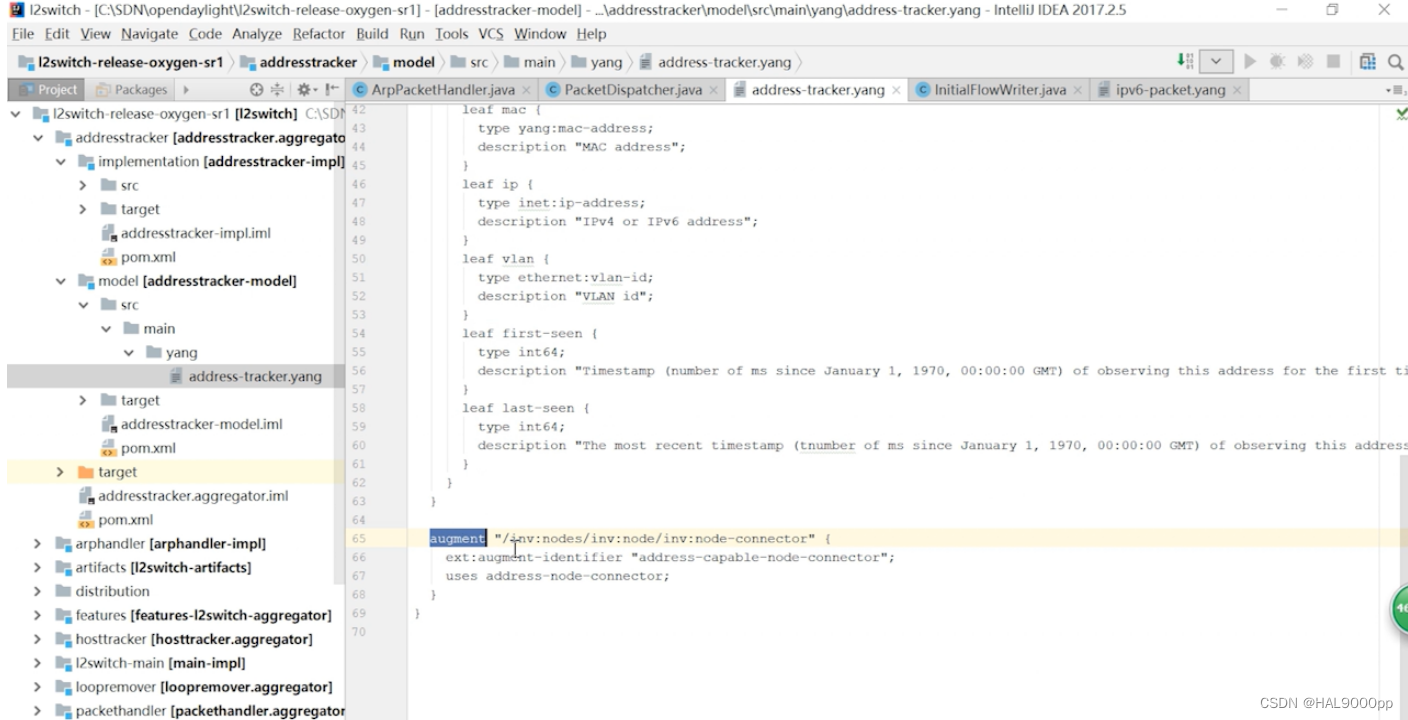
Task: Click the uses address-node-connector line
Action: coord(557,576)
